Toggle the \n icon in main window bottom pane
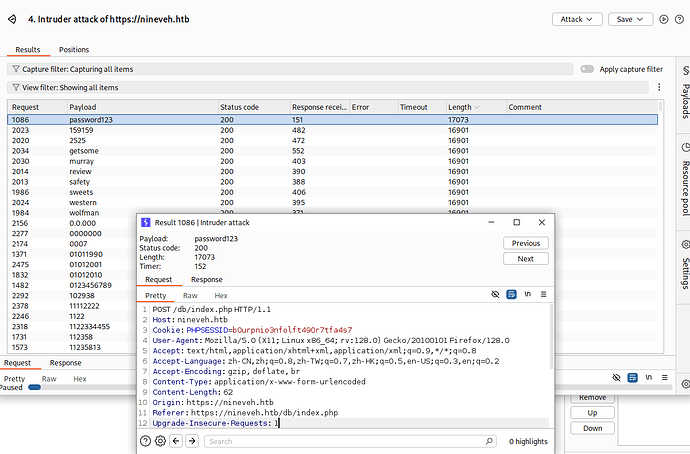 point(649,377)
